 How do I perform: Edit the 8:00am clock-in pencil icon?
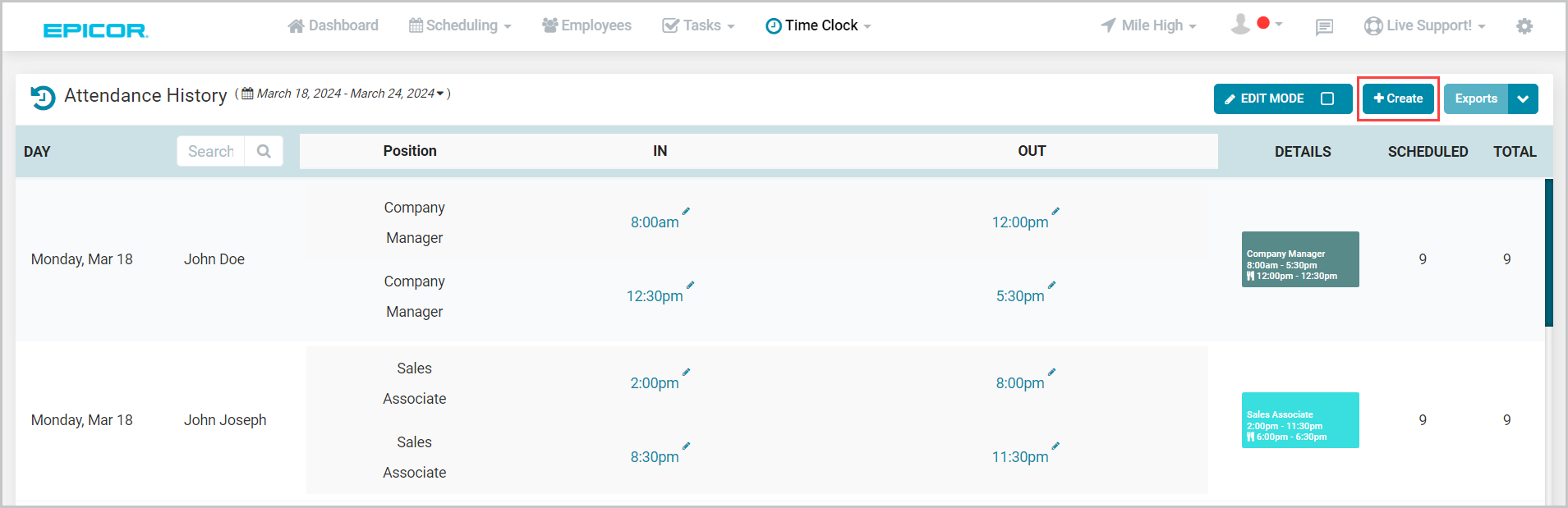686,211
